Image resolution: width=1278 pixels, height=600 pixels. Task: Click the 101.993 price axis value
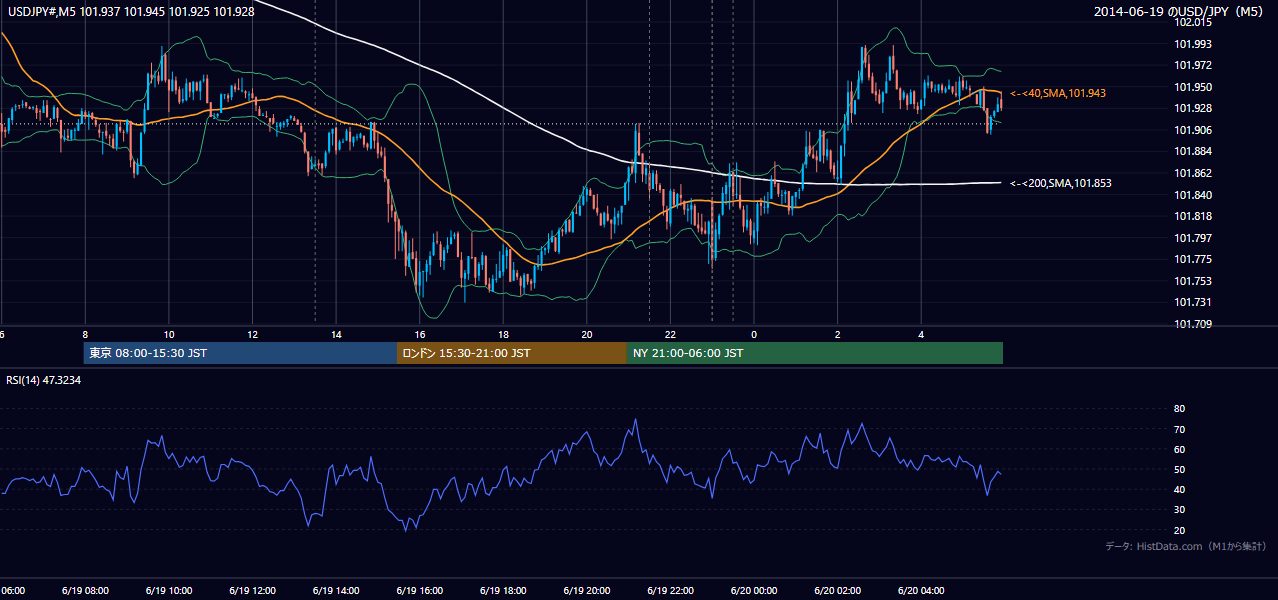[1192, 44]
